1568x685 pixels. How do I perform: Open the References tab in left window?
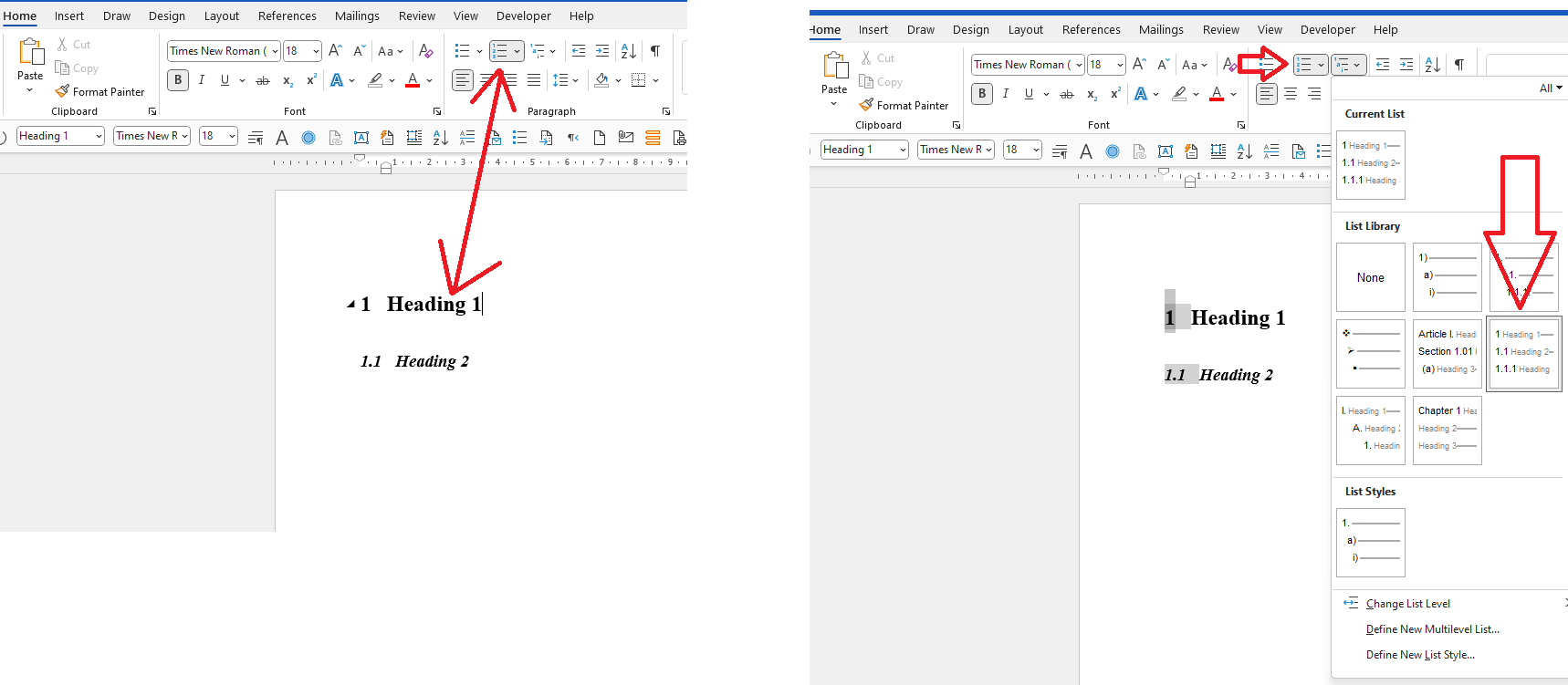pos(287,16)
